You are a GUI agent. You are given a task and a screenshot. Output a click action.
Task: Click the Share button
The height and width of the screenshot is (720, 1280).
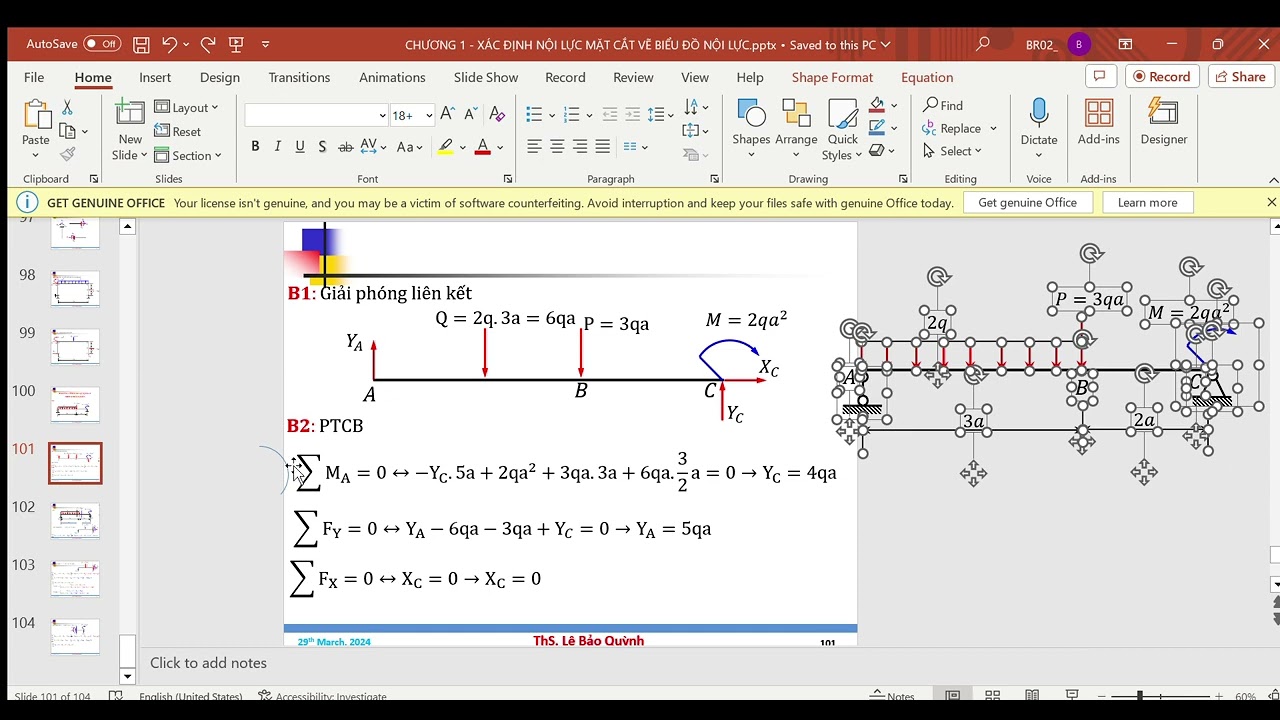point(1240,76)
